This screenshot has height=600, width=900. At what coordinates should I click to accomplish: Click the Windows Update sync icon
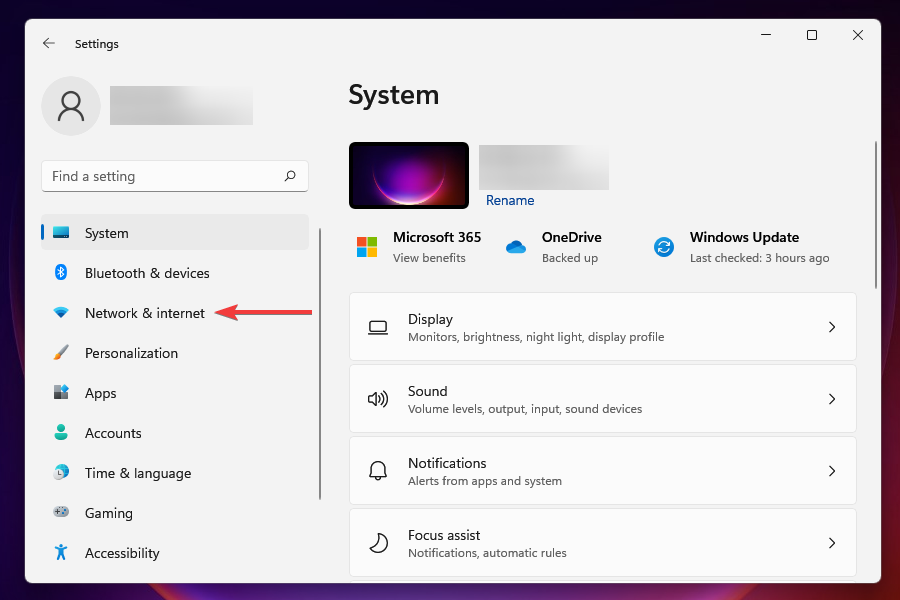tap(664, 247)
